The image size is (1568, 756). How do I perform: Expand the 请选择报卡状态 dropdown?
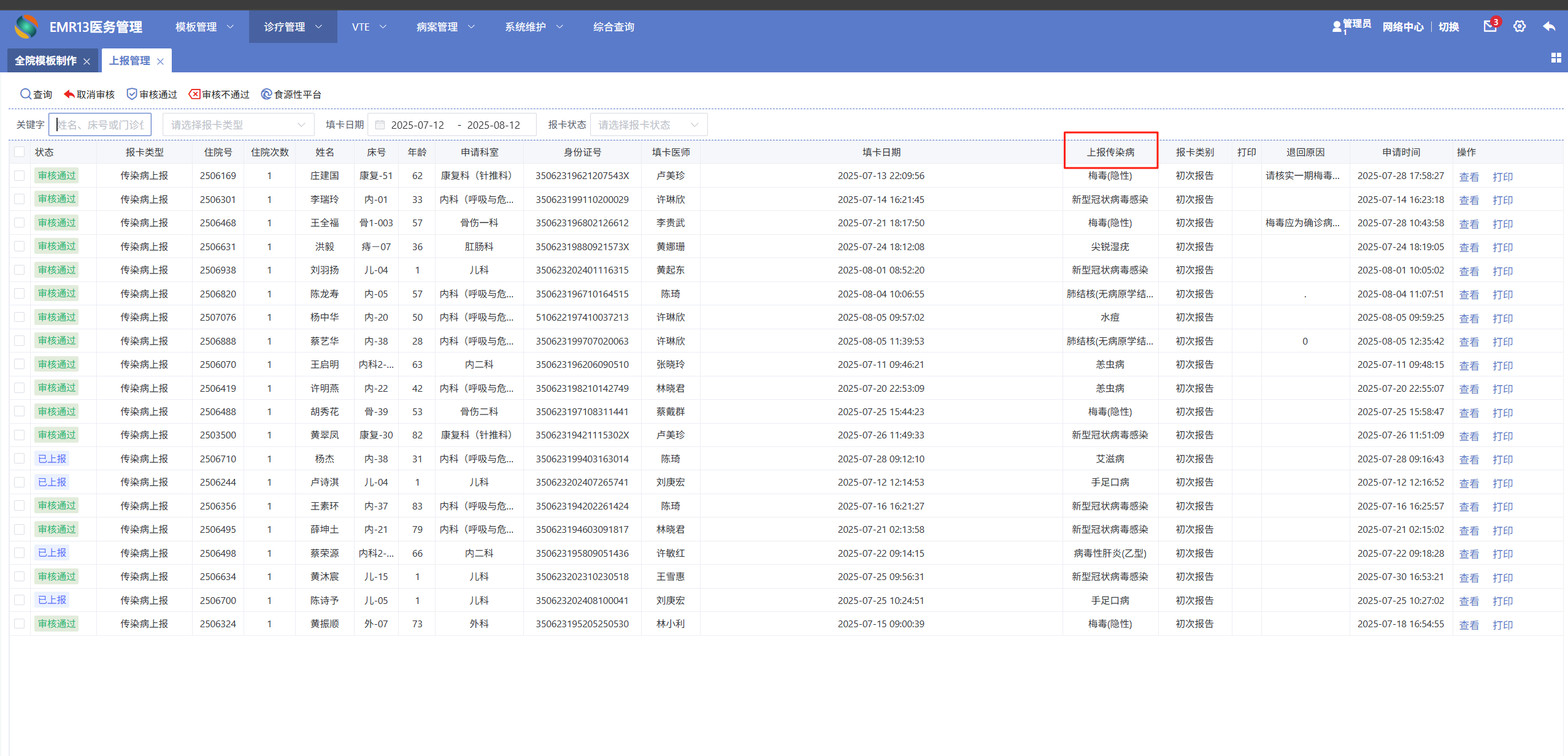tap(648, 125)
